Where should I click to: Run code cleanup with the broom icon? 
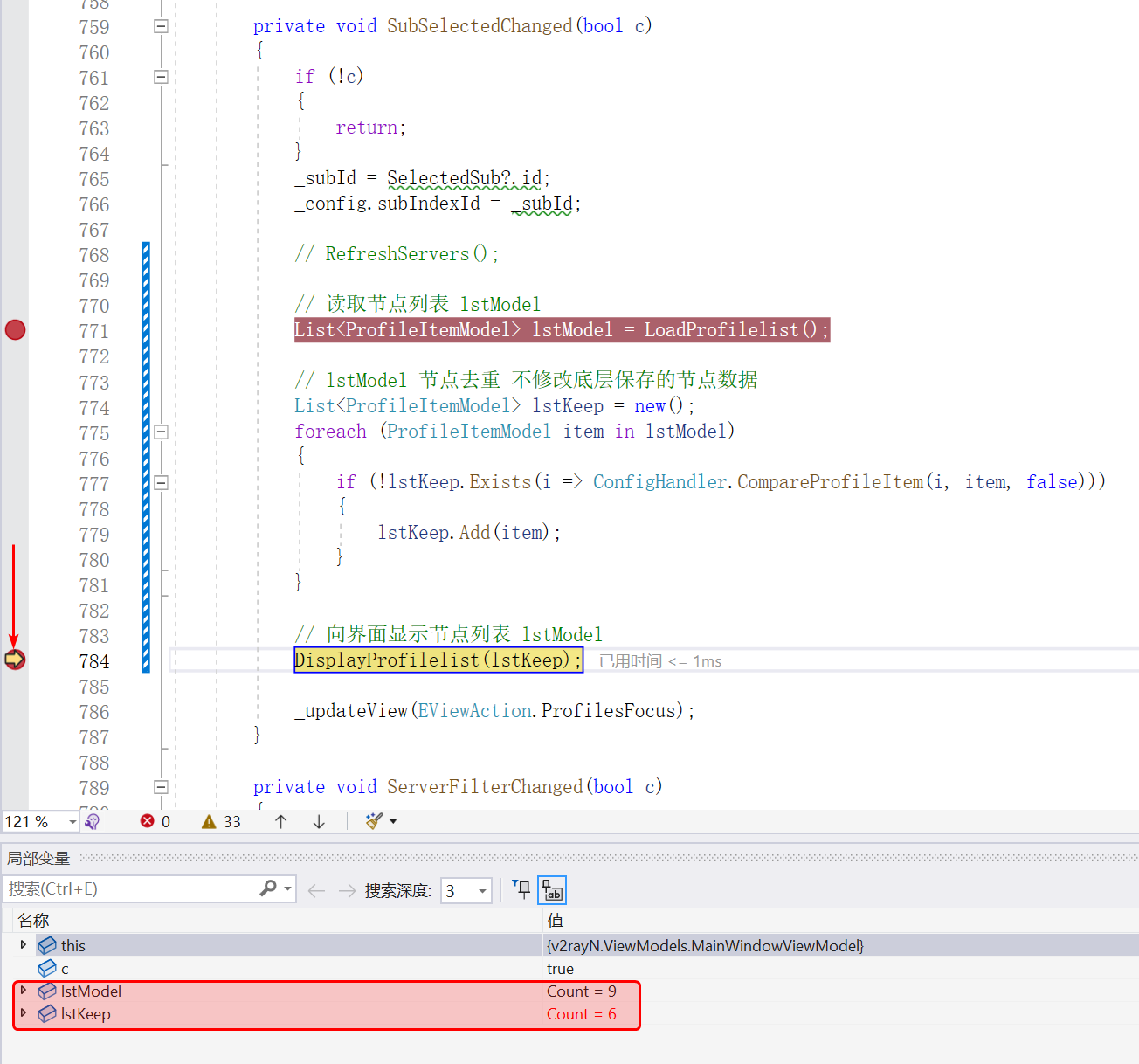tap(374, 821)
